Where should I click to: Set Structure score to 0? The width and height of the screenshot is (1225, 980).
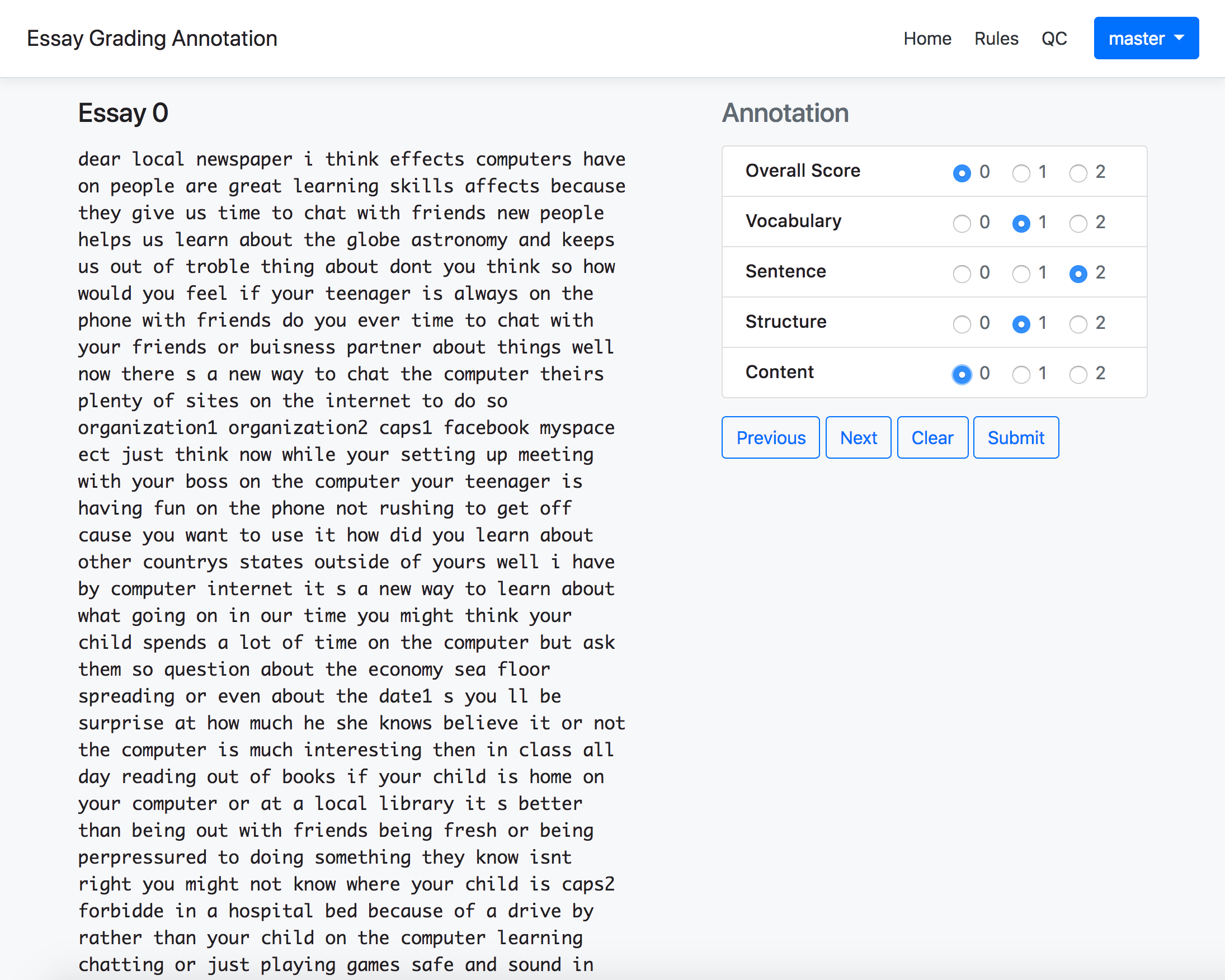(x=962, y=324)
